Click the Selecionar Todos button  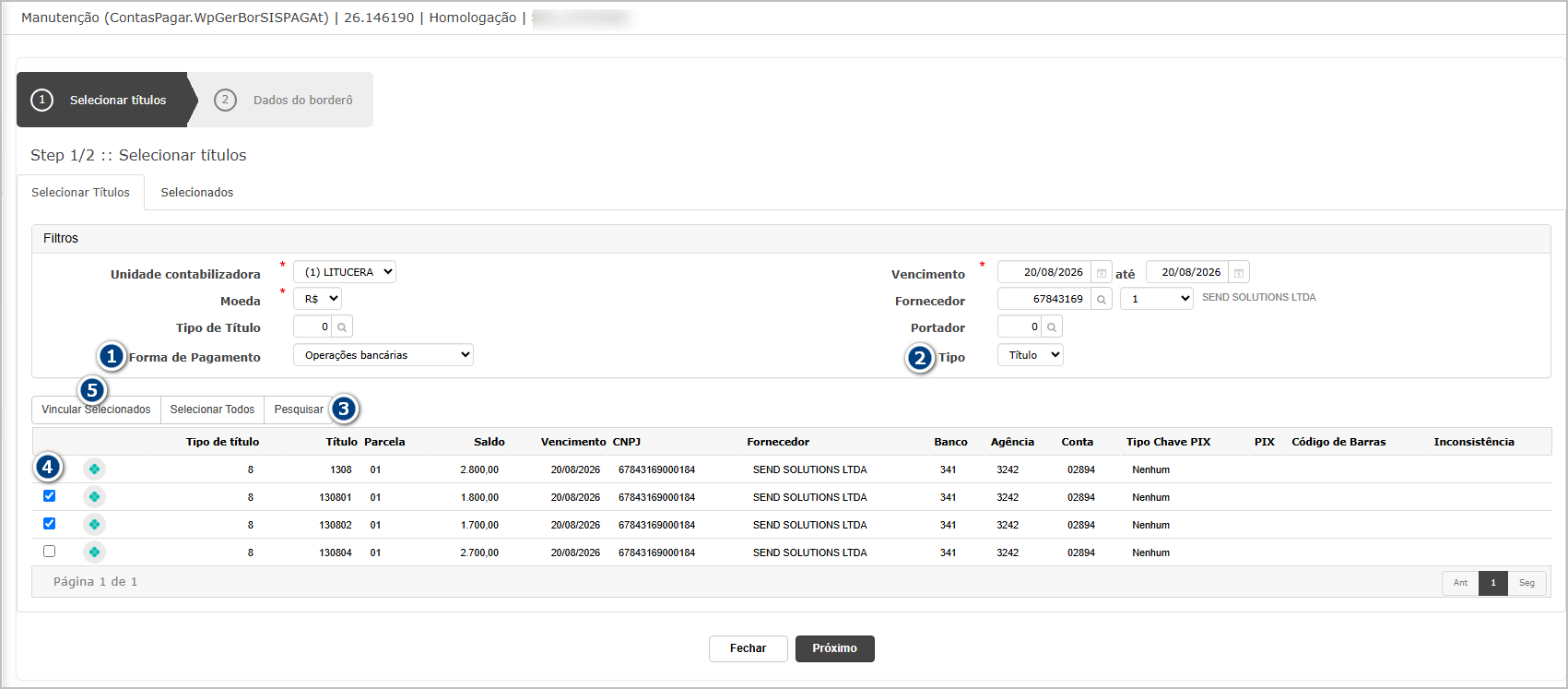[212, 410]
